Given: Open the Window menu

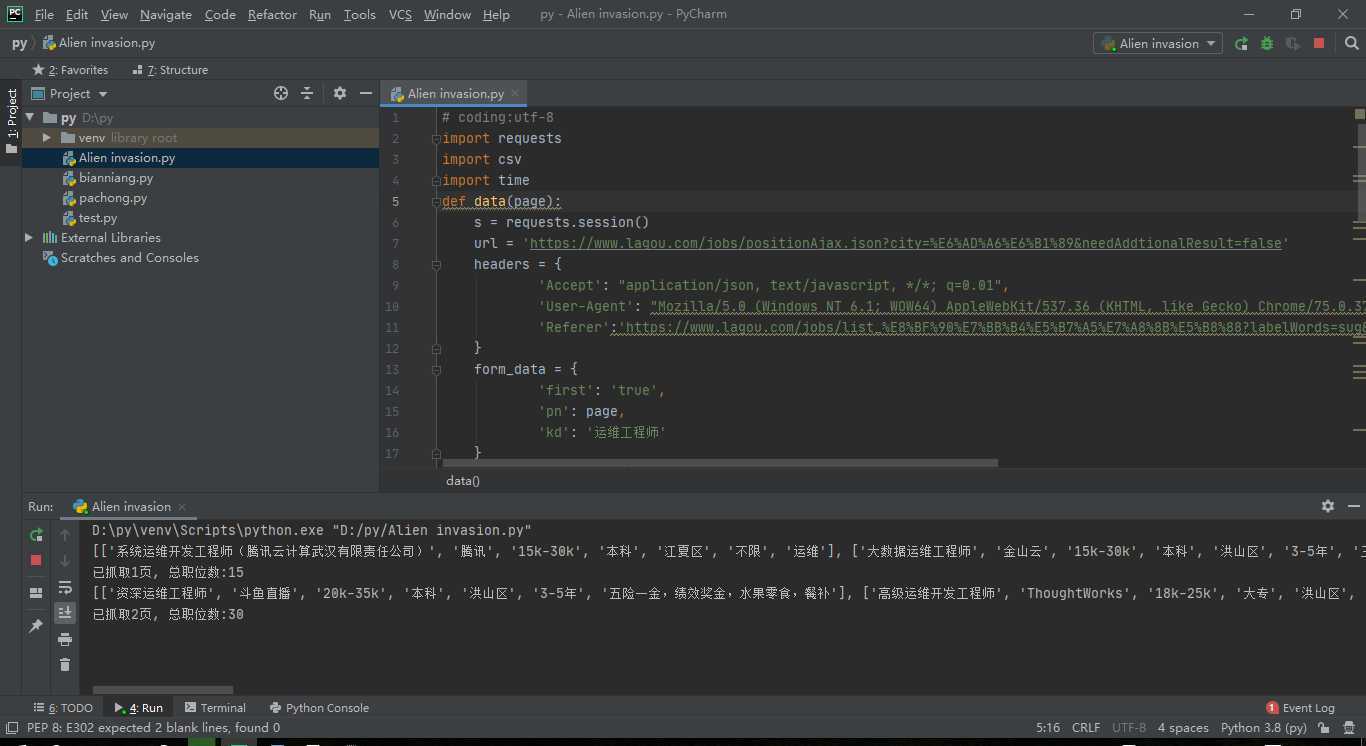Looking at the screenshot, I should [x=447, y=15].
